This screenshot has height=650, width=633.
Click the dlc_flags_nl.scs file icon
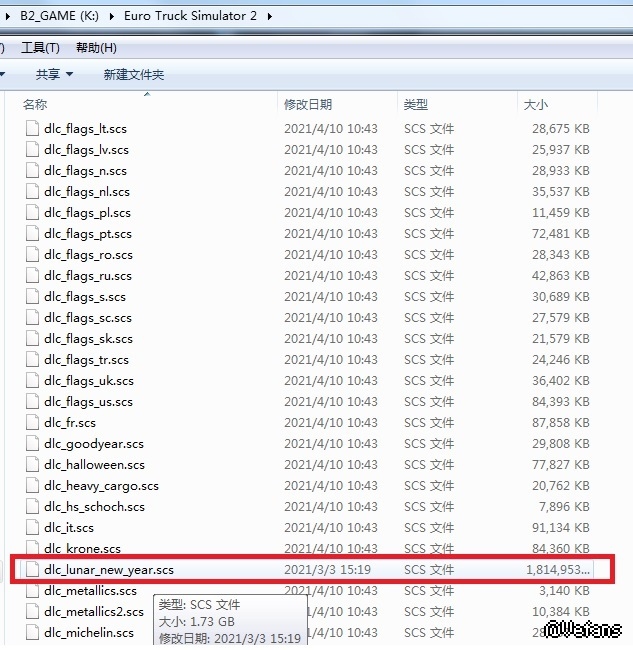point(32,192)
